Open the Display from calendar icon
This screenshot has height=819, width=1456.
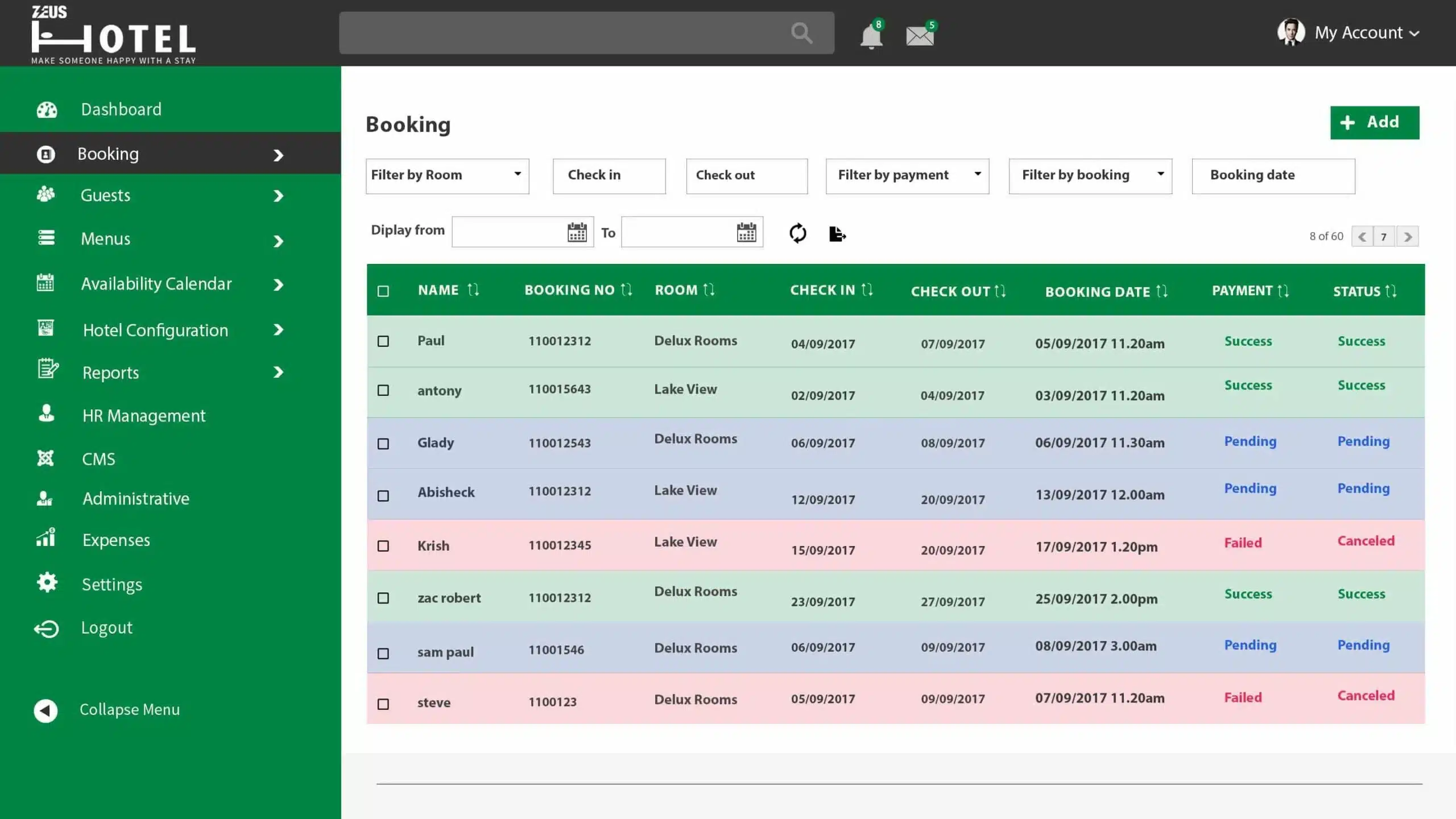(577, 232)
